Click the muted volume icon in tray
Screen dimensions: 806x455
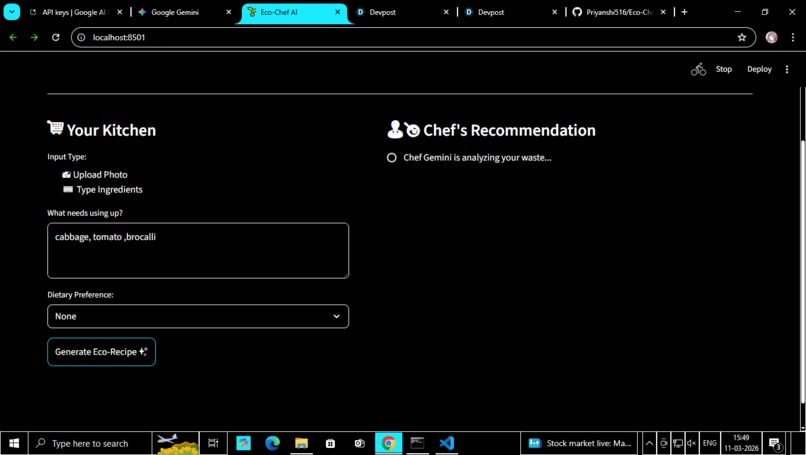click(x=691, y=443)
